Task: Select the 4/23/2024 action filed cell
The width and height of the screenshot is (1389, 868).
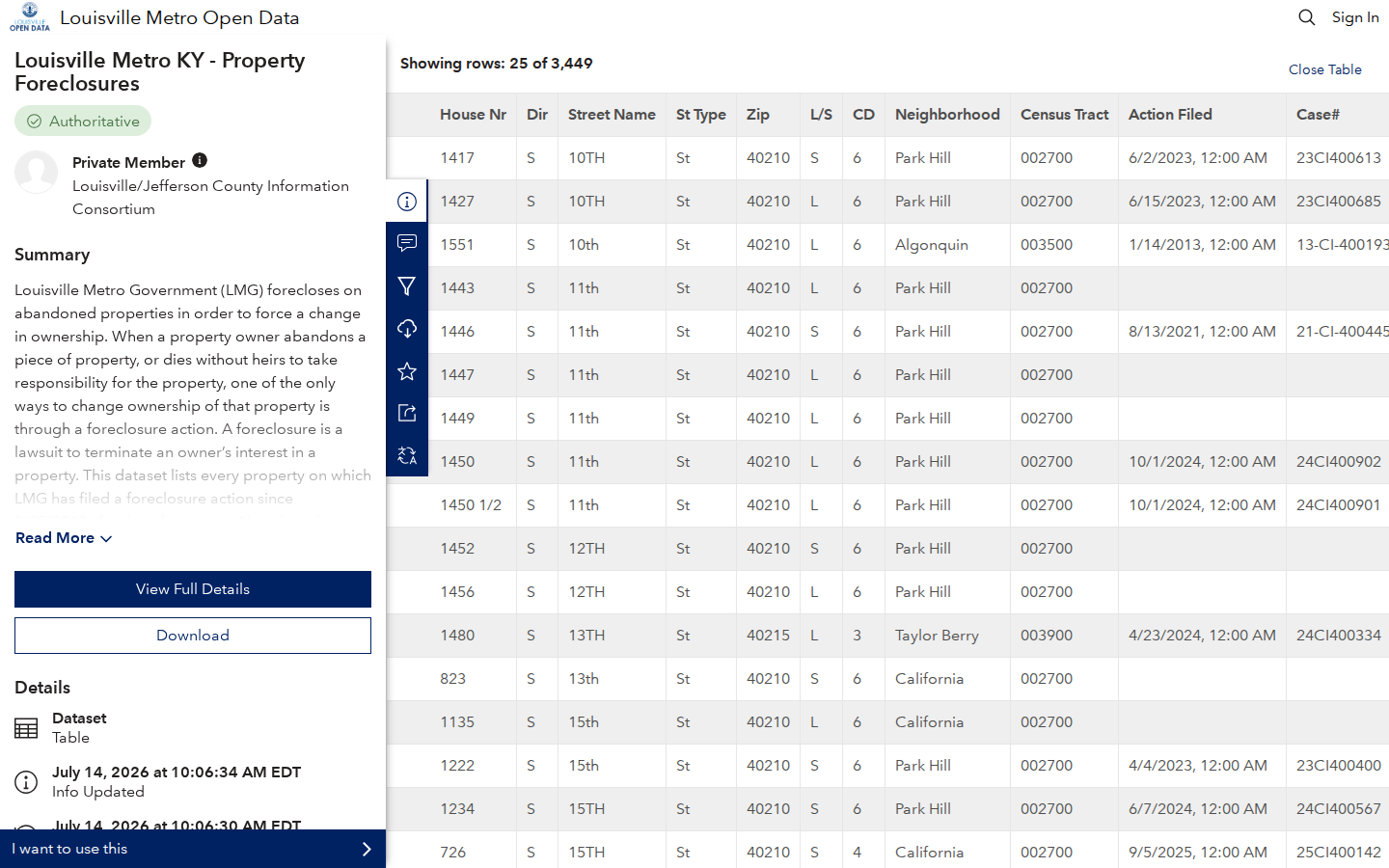Action: point(1202,636)
